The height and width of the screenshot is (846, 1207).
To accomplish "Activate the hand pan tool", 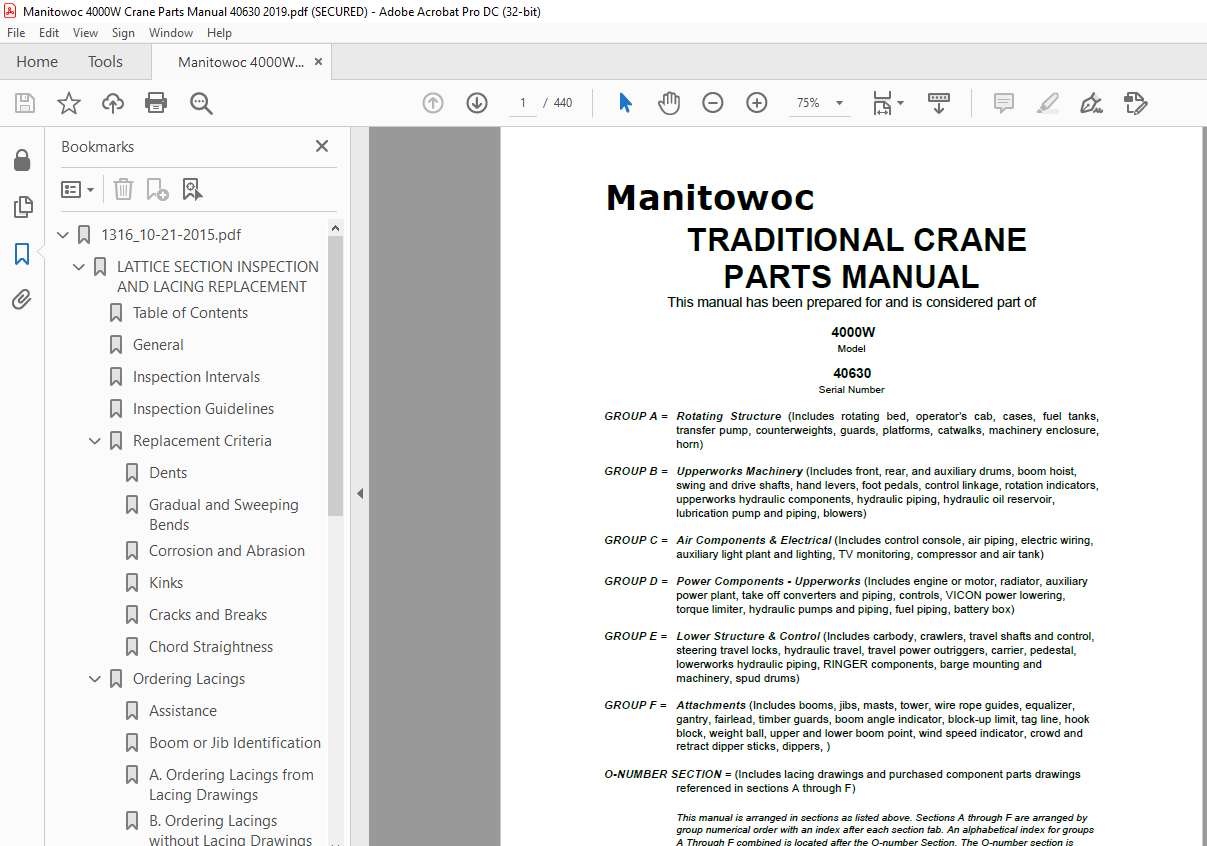I will pyautogui.click(x=669, y=103).
